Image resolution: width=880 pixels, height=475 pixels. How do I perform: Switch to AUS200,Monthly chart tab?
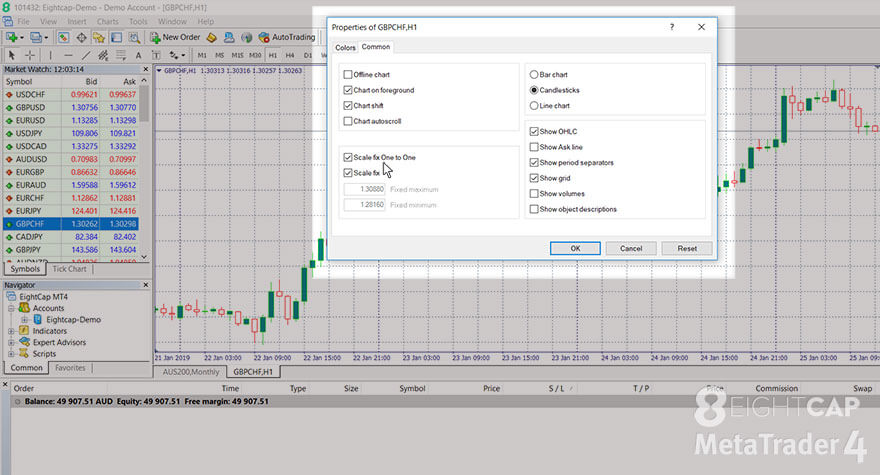click(x=191, y=372)
